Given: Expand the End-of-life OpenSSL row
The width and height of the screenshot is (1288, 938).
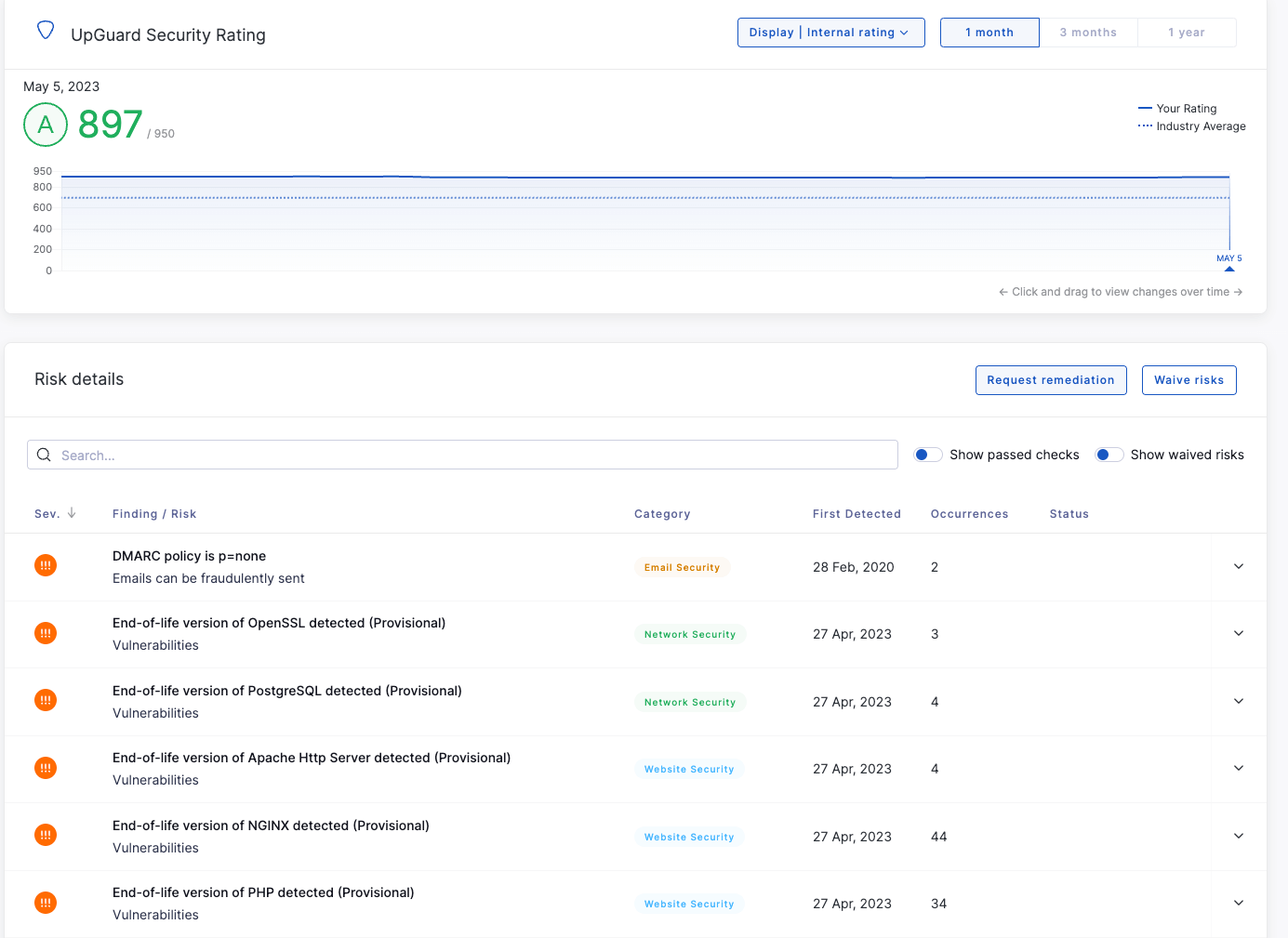Looking at the screenshot, I should [x=1239, y=633].
